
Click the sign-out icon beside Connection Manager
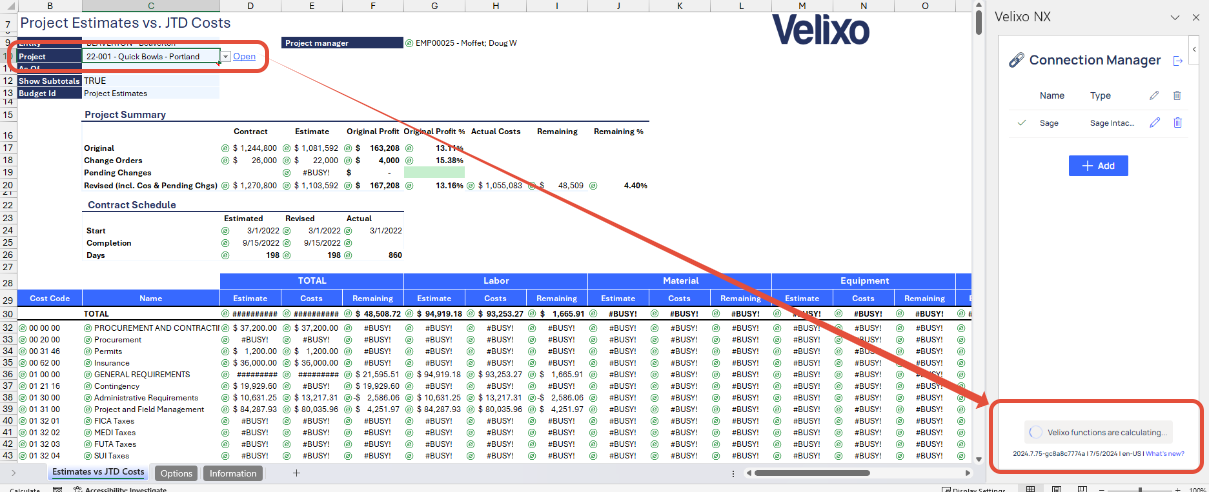pyautogui.click(x=1177, y=61)
